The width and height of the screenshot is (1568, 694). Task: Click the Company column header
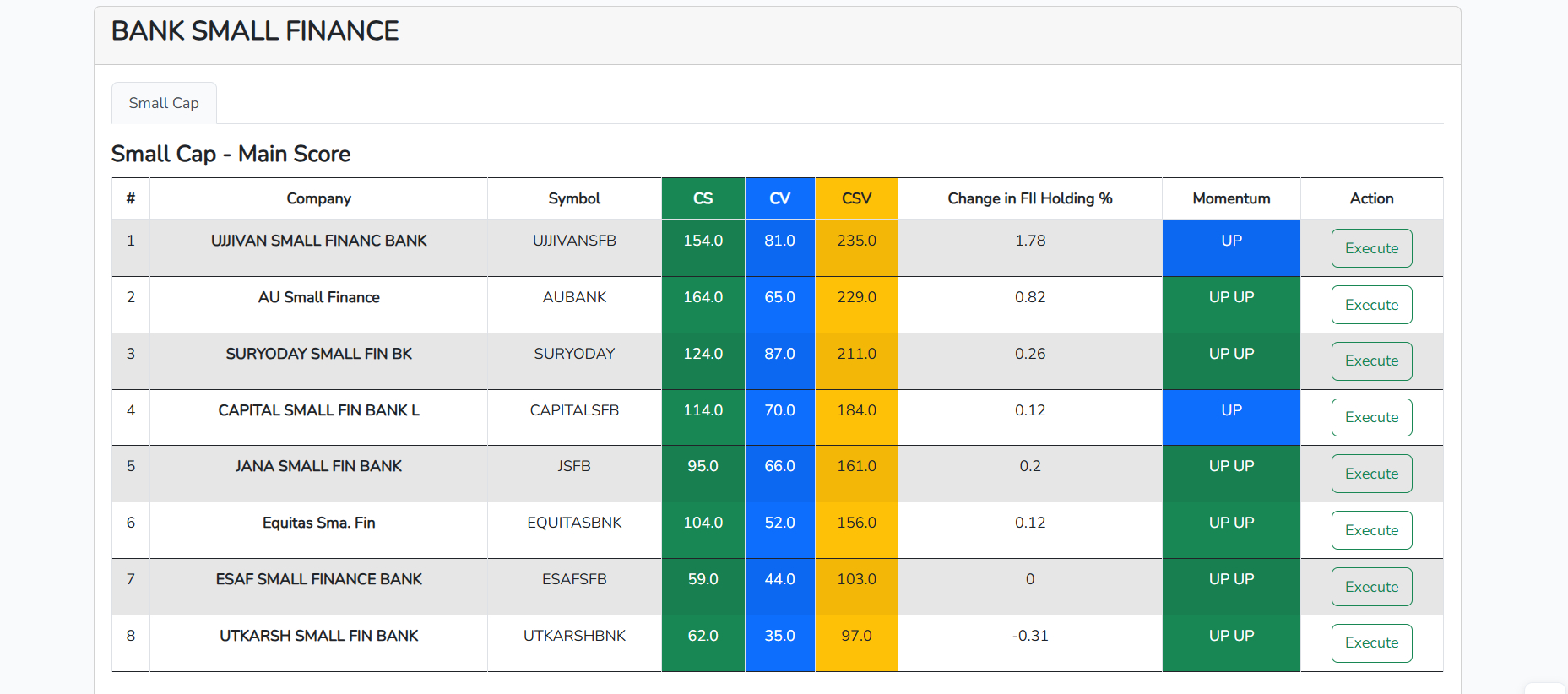(318, 198)
